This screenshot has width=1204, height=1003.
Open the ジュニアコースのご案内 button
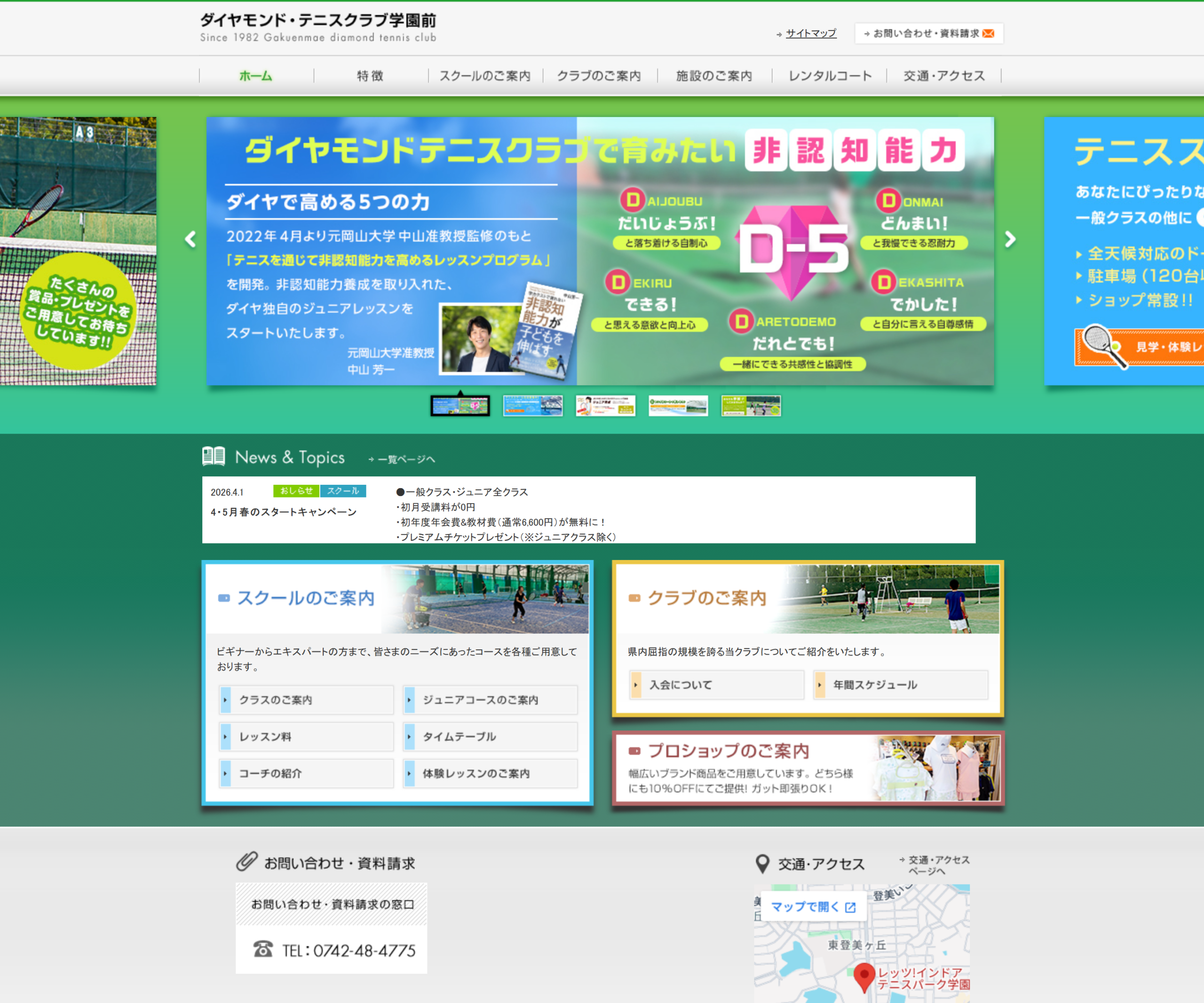(491, 700)
